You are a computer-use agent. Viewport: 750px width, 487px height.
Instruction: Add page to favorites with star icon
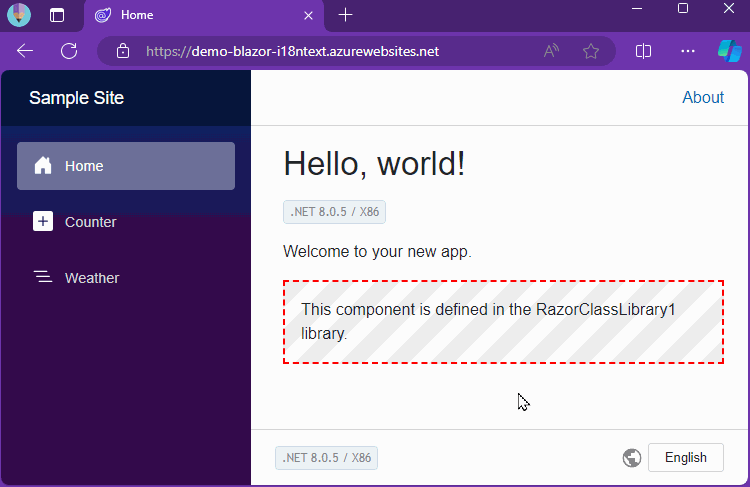(x=591, y=51)
